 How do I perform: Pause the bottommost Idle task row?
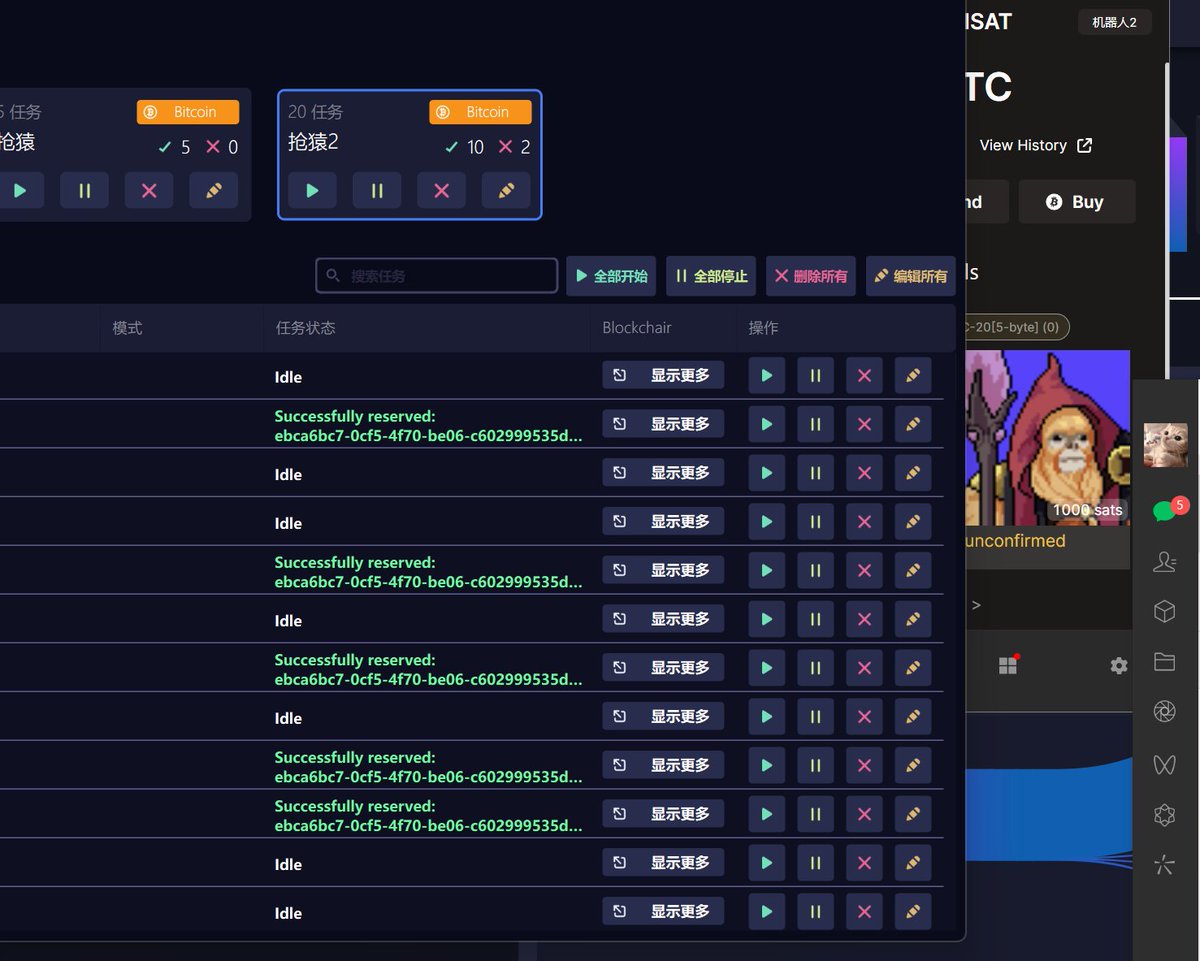(816, 912)
